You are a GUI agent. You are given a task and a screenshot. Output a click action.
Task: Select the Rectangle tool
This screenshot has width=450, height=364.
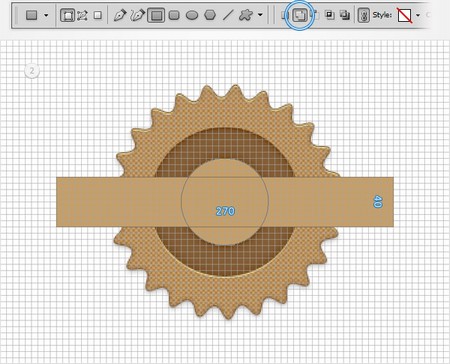[x=156, y=15]
